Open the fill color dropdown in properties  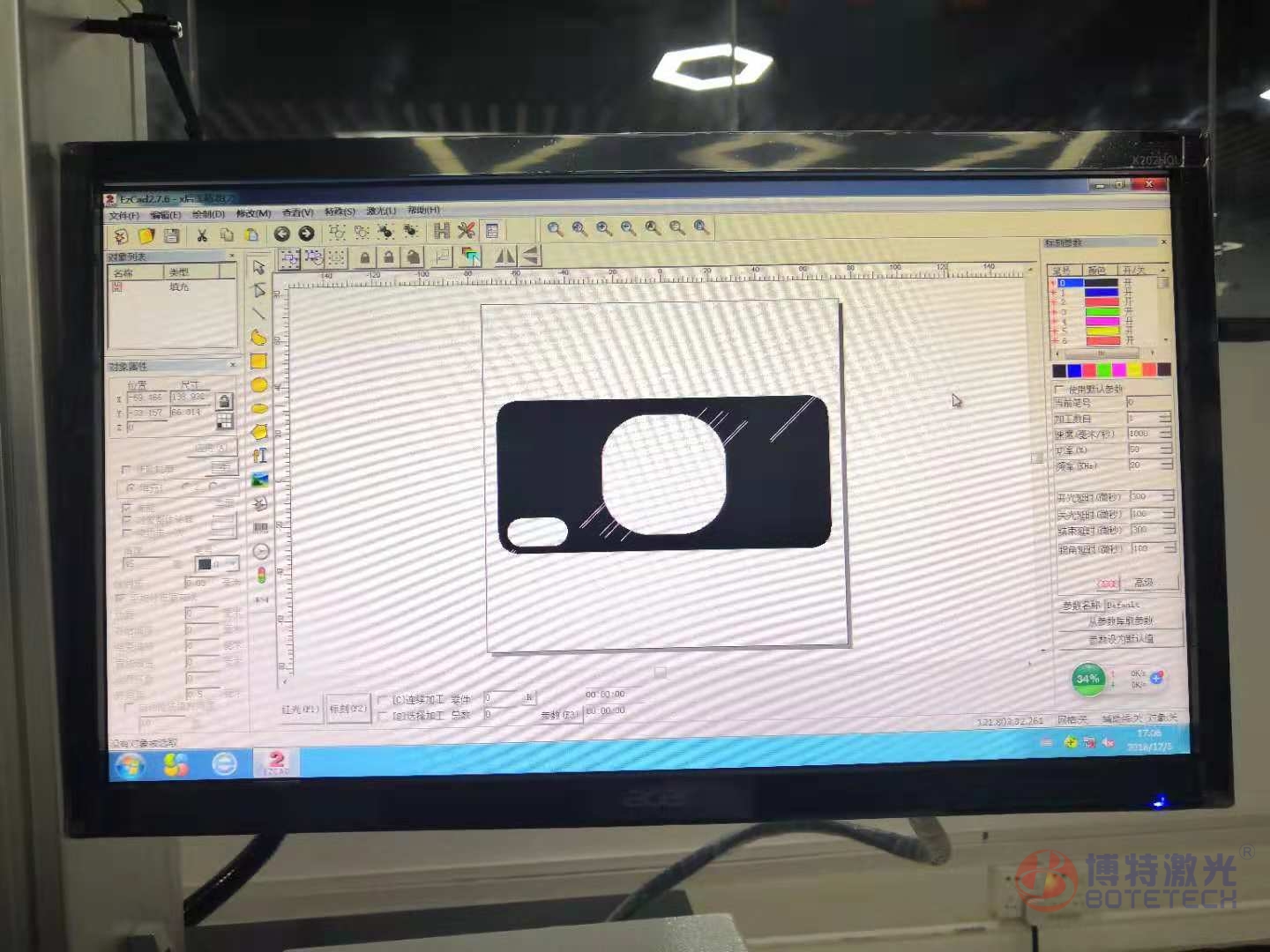pos(233,564)
